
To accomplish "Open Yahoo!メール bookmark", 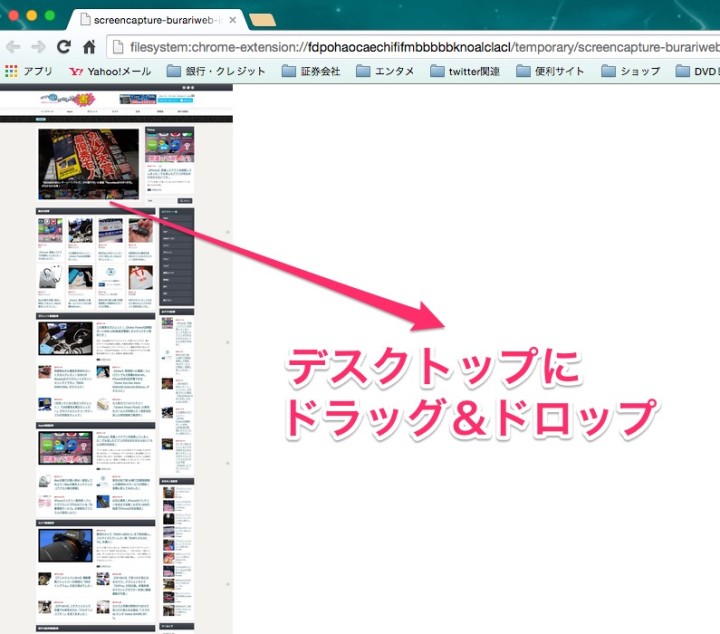I will (110, 71).
